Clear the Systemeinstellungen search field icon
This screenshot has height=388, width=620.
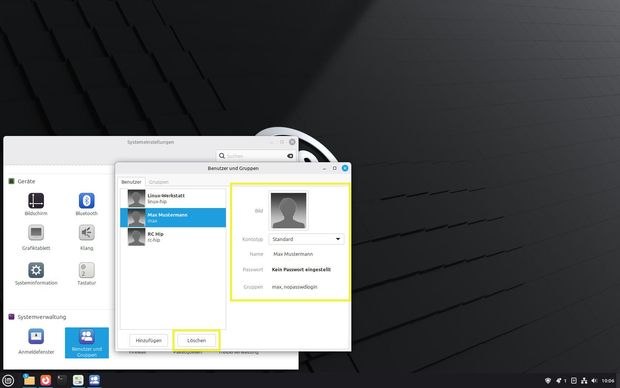290,156
